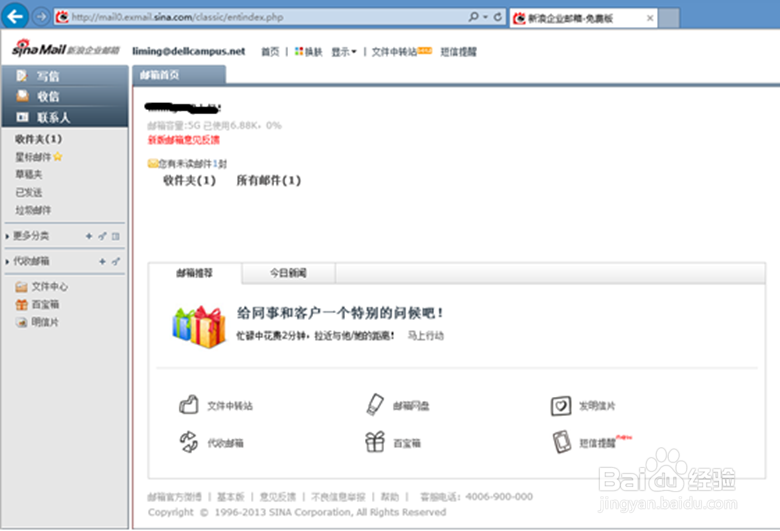Click the 代收邮箱 sync arrows icon in panel

pyautogui.click(x=189, y=442)
